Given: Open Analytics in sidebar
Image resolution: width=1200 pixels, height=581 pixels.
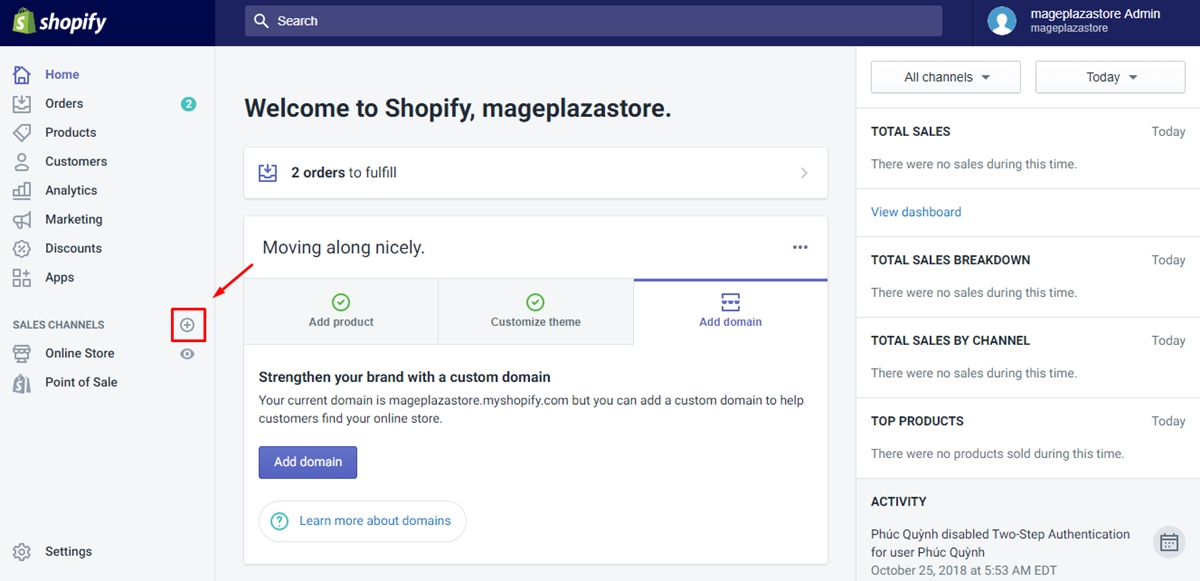Looking at the screenshot, I should tap(71, 190).
